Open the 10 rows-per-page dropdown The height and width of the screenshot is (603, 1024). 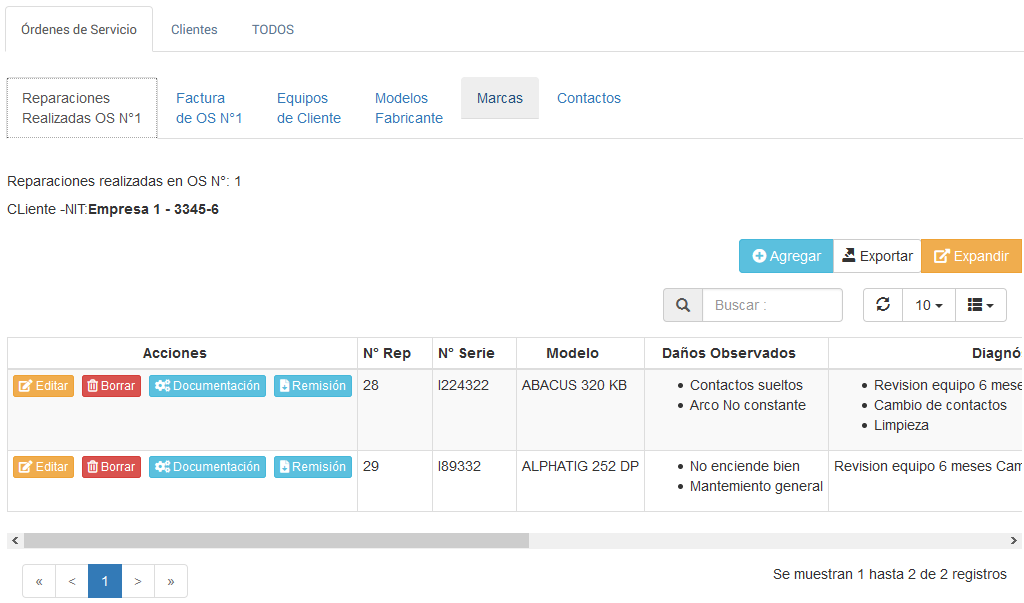coord(929,305)
